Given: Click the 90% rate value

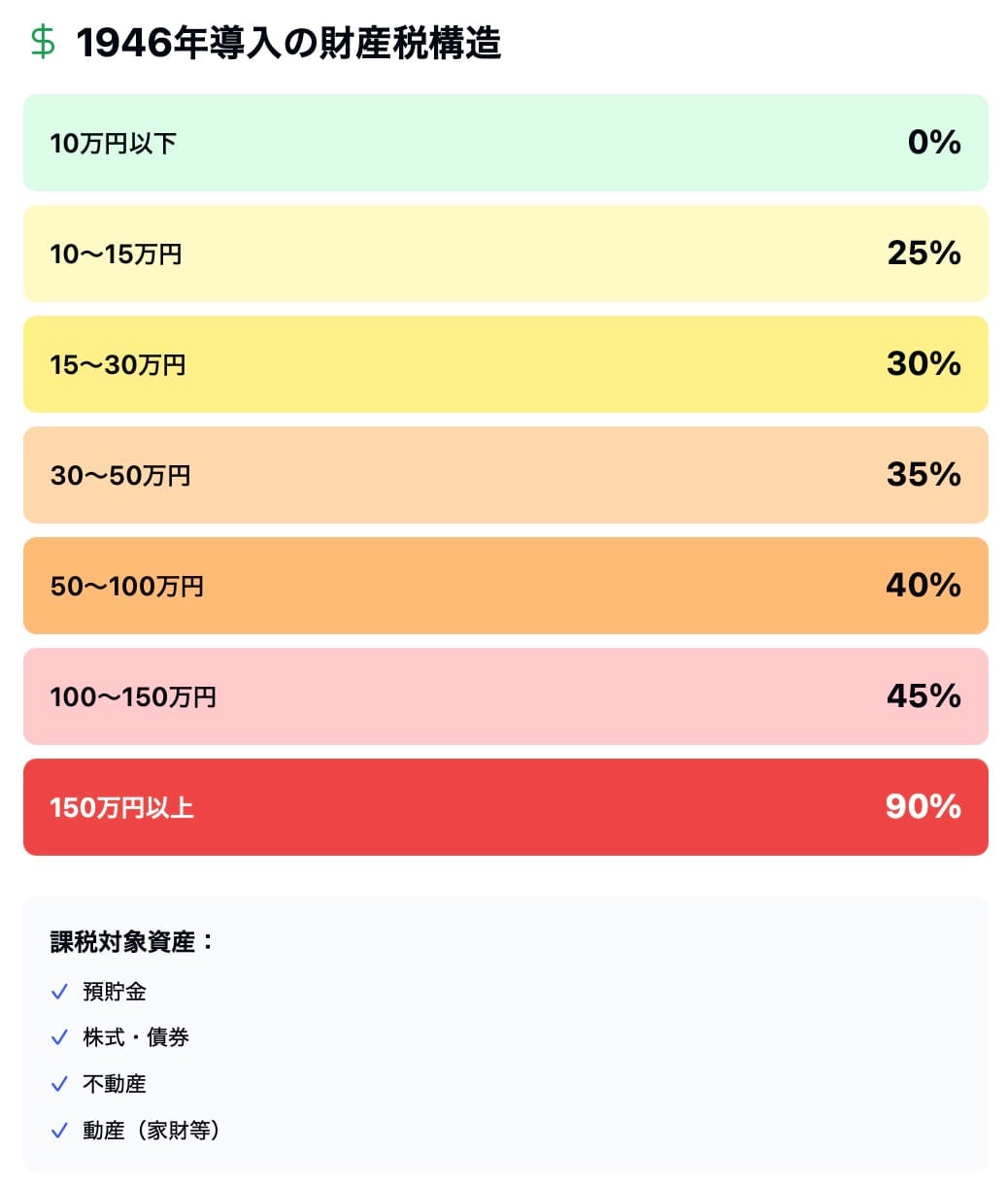Looking at the screenshot, I should [x=923, y=807].
